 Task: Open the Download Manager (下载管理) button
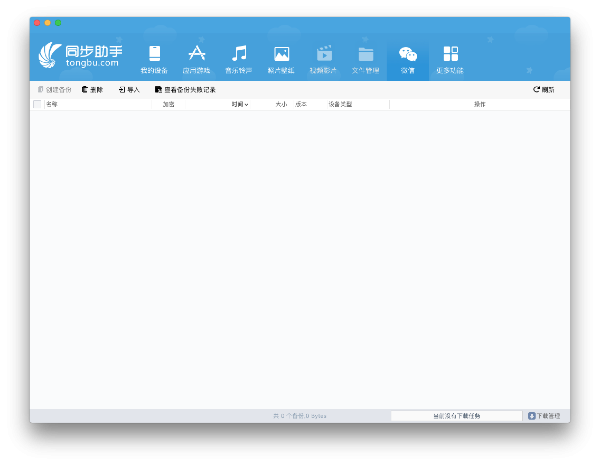point(544,416)
